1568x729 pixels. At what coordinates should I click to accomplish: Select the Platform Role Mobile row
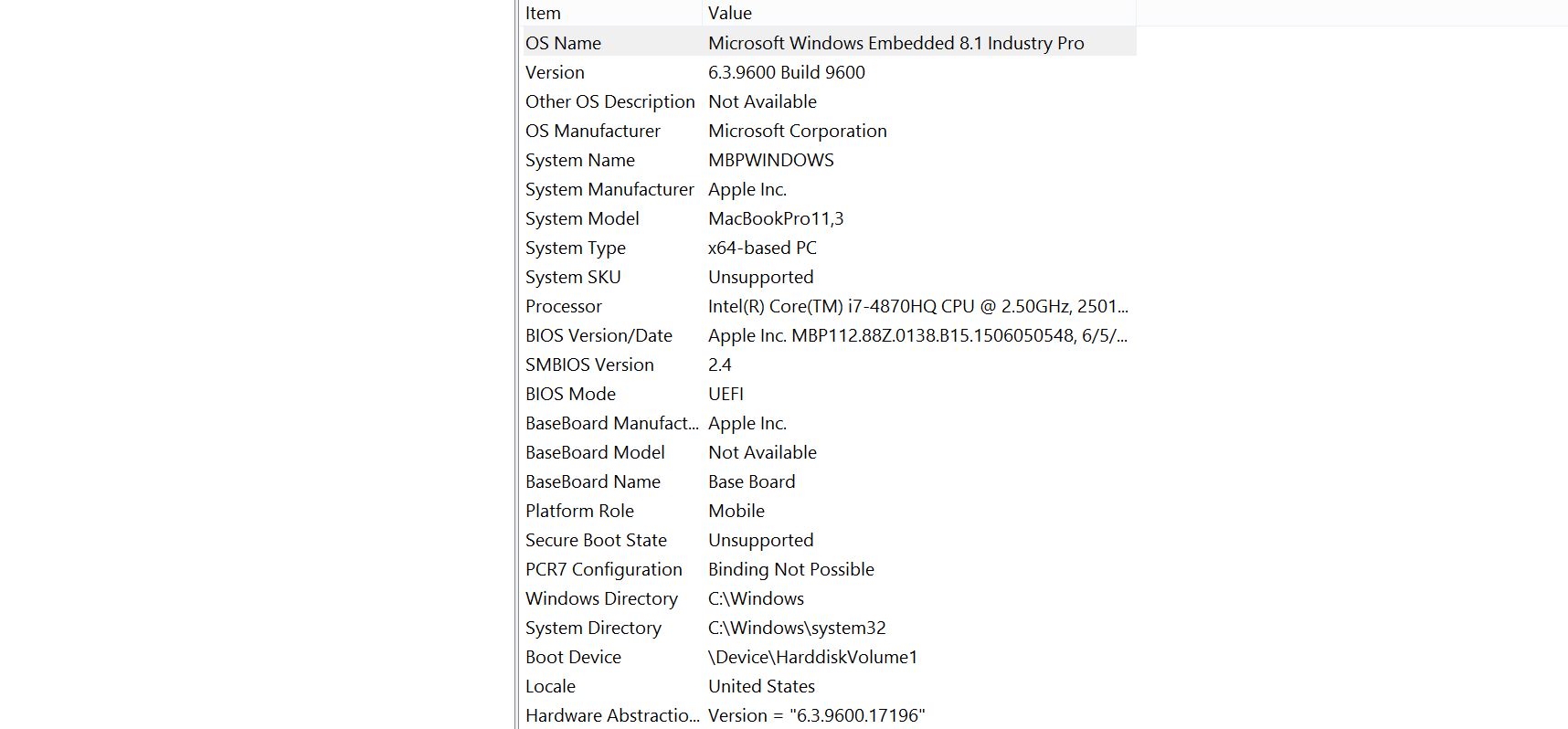pyautogui.click(x=828, y=511)
